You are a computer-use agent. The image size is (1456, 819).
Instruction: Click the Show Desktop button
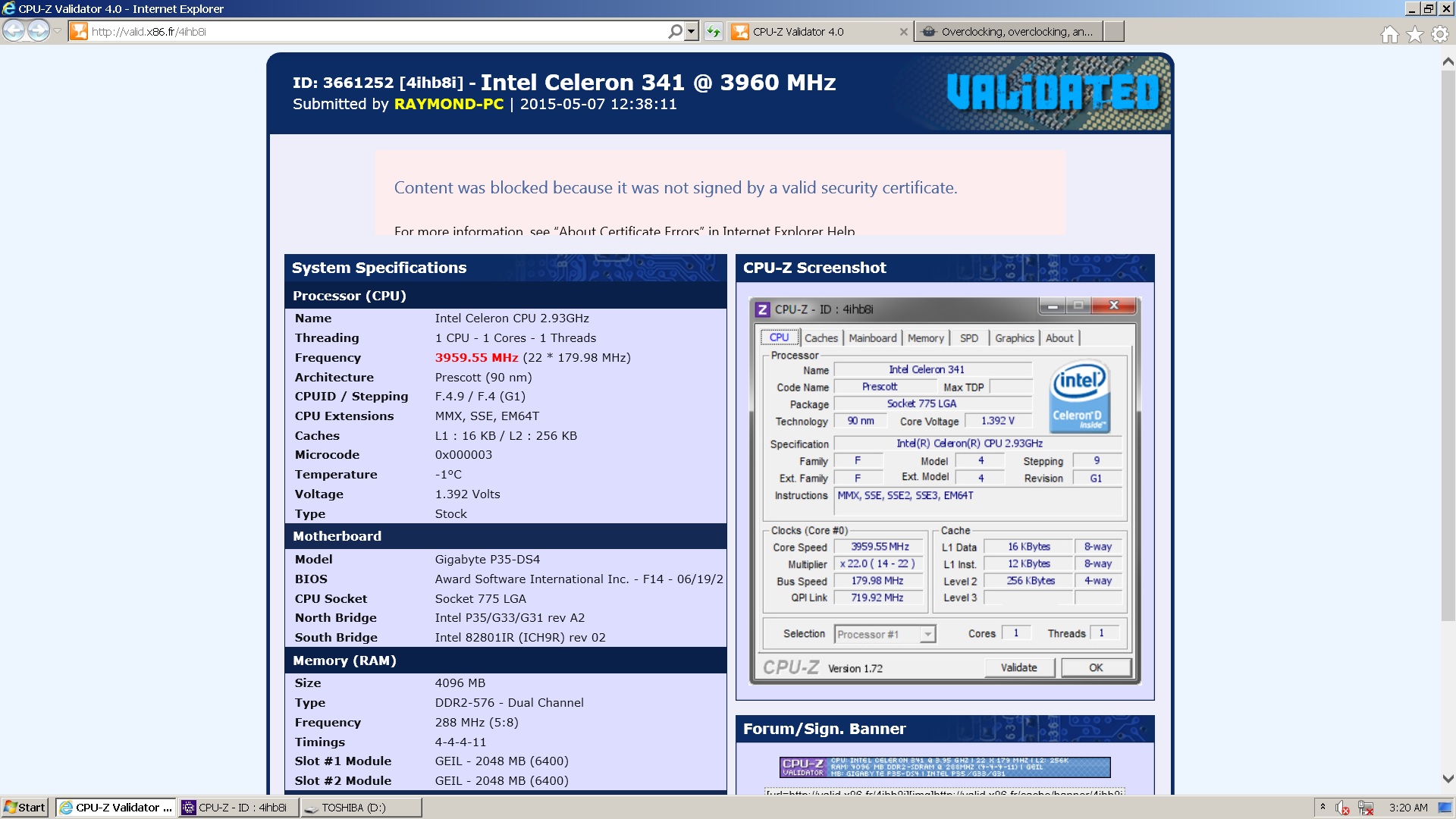pos(1445,808)
